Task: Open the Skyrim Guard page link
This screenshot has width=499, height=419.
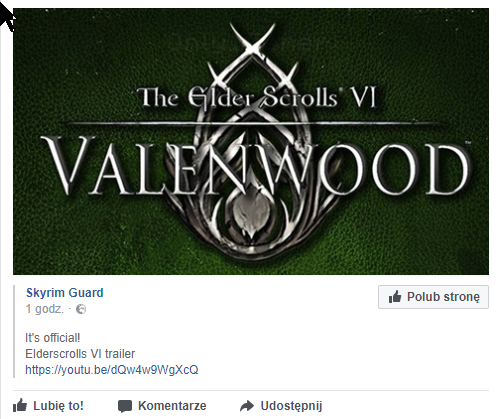Action: (65, 293)
